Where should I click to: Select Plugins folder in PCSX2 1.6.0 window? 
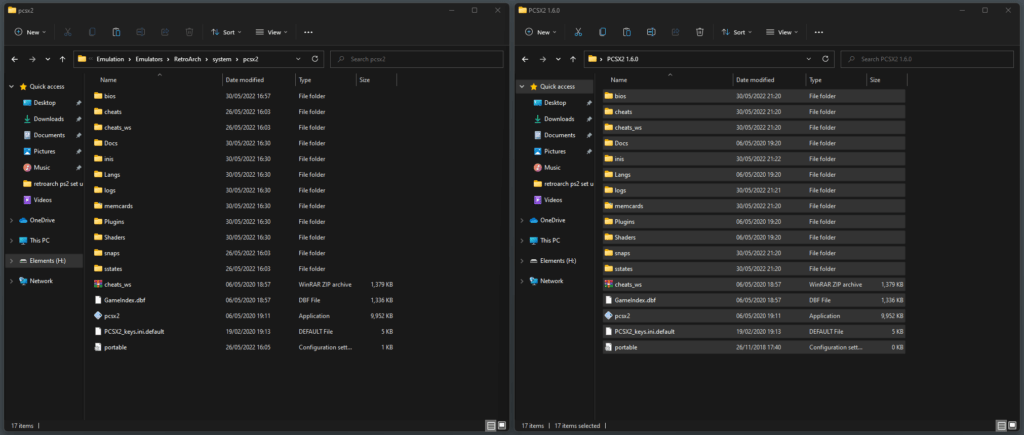[754, 221]
